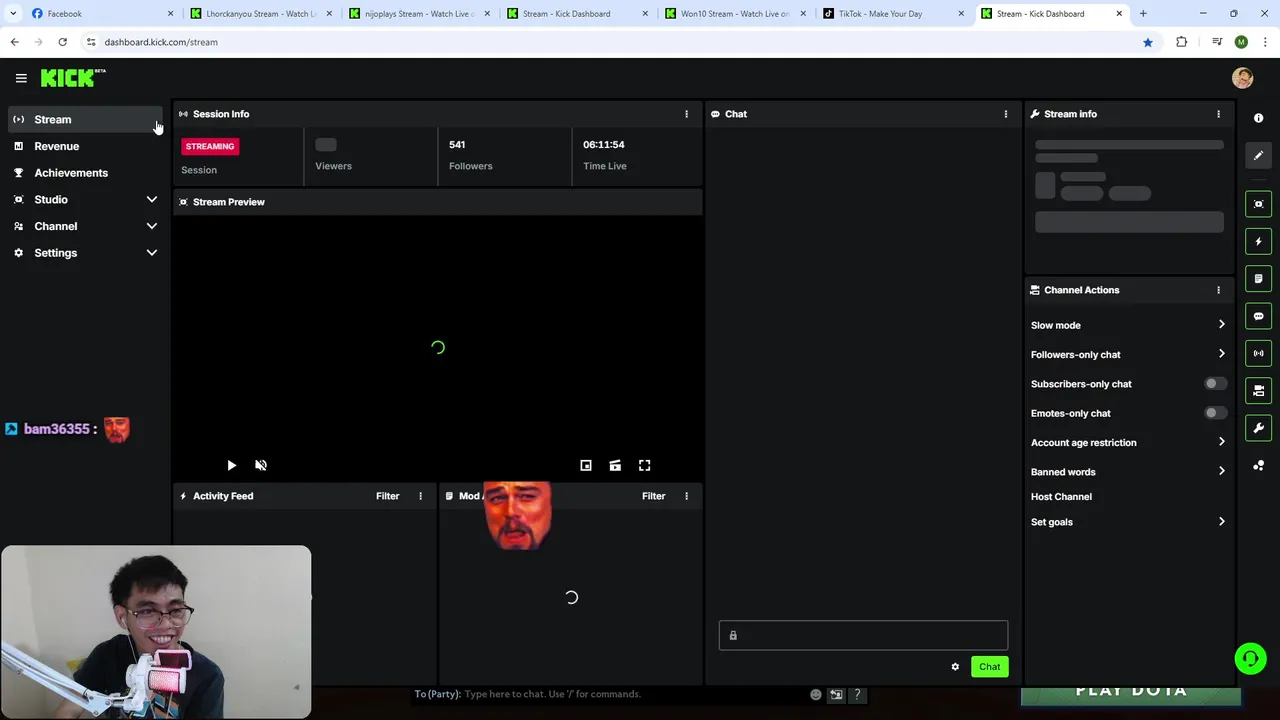Switch to the TikTok browser tab

pos(892,14)
